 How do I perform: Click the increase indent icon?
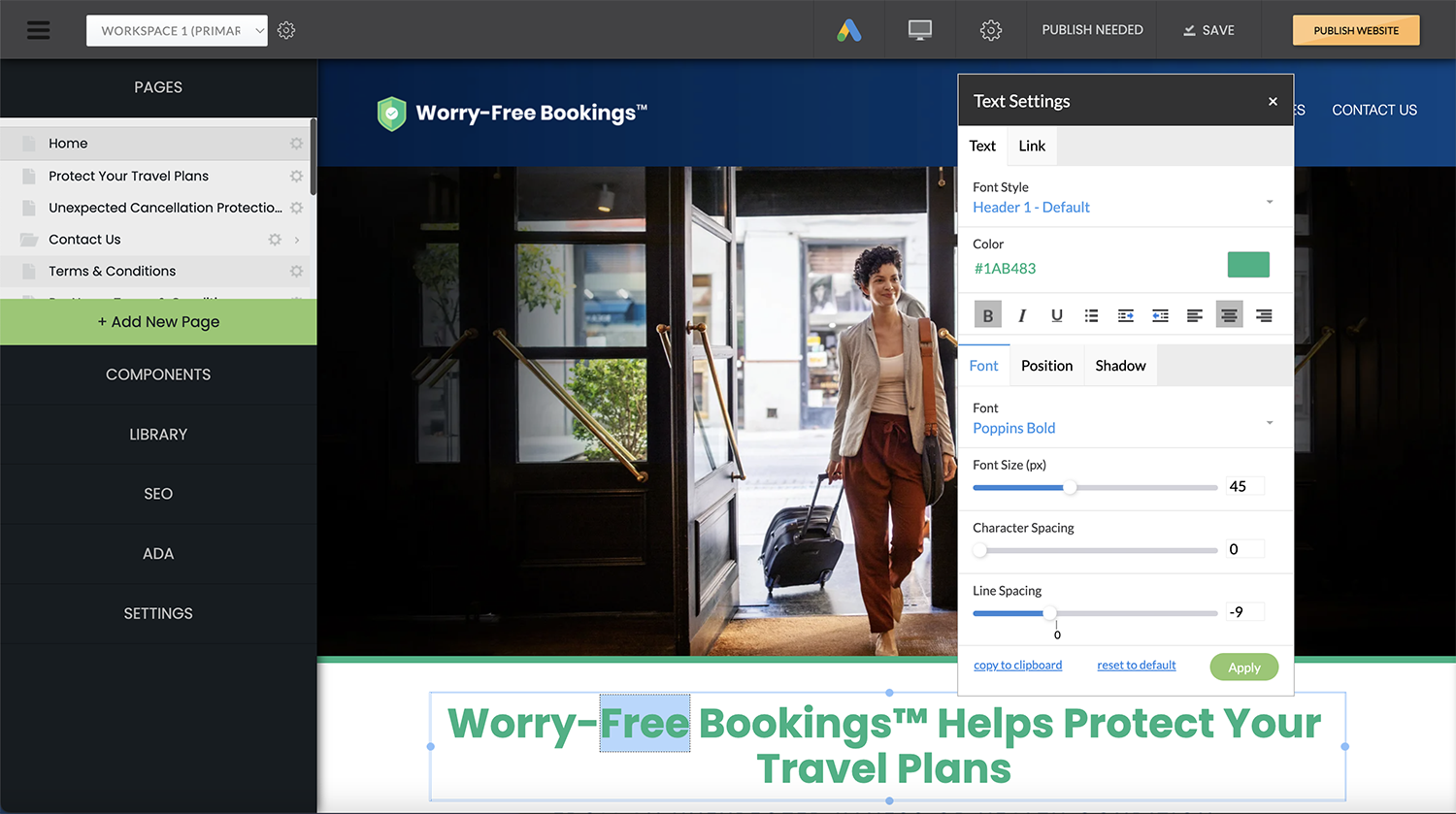click(x=1126, y=315)
